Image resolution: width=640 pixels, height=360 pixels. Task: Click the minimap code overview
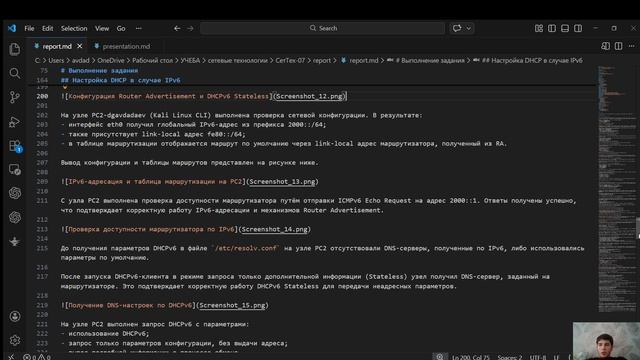616,189
